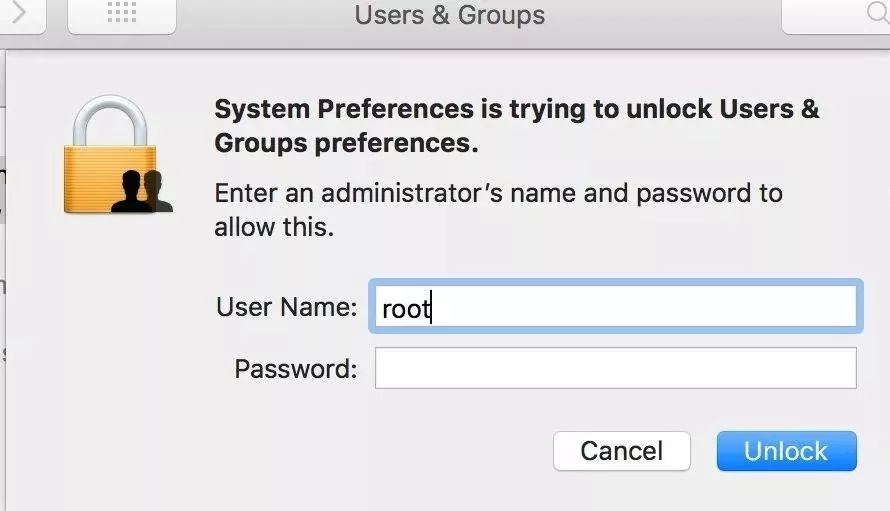Click the "allow this." line of text
The height and width of the screenshot is (511, 890).
273,227
